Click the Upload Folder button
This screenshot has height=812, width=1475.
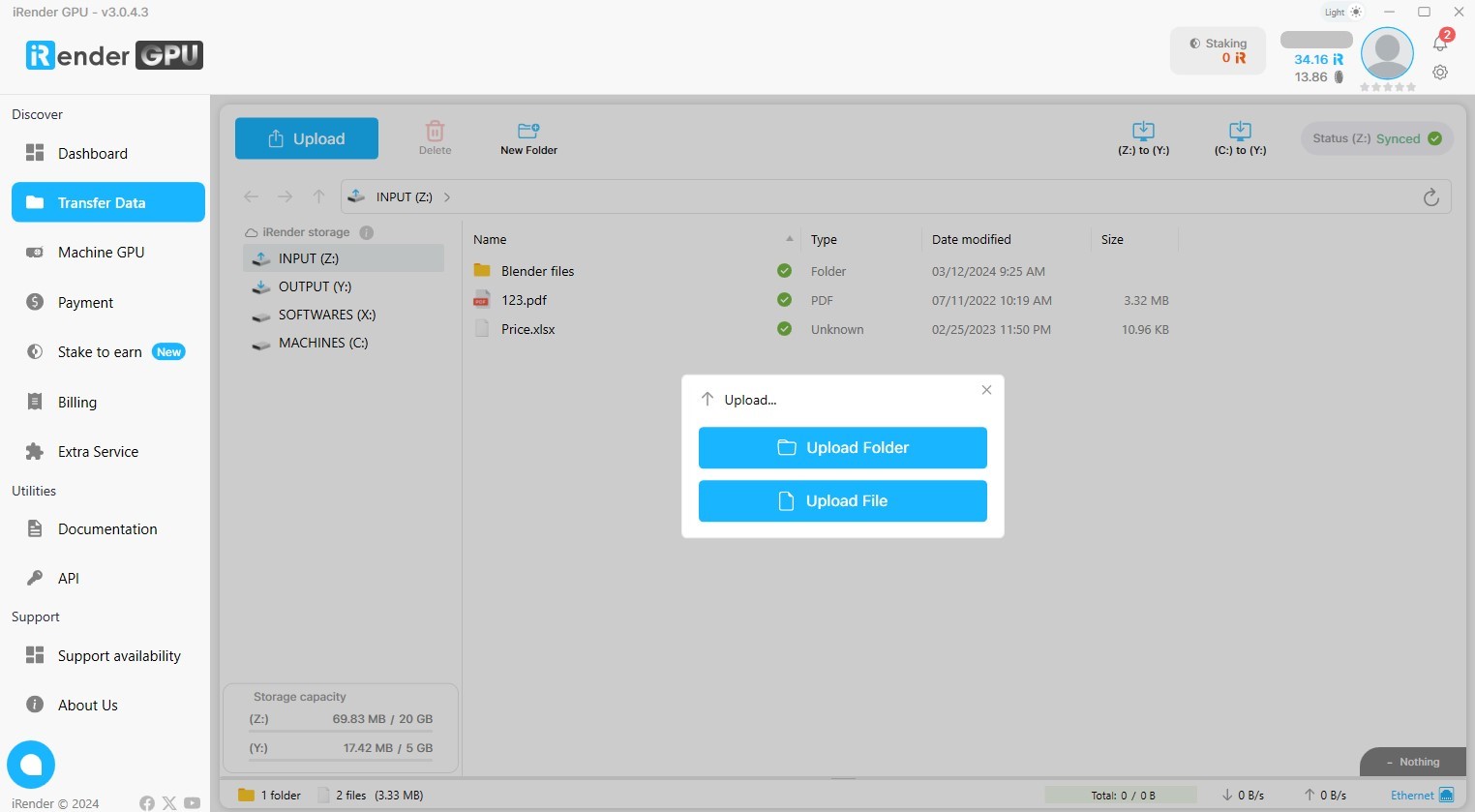tap(843, 448)
